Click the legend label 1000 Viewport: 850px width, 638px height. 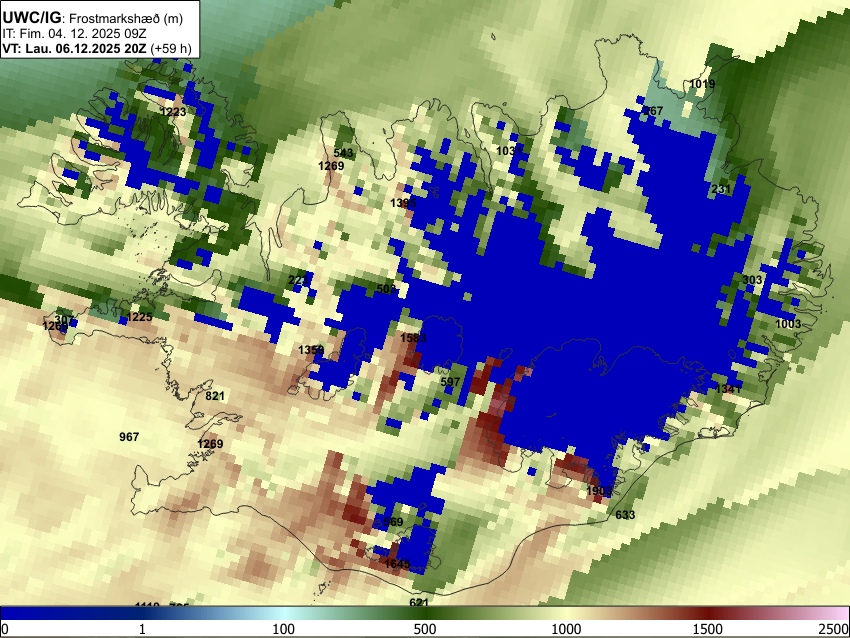tap(566, 629)
